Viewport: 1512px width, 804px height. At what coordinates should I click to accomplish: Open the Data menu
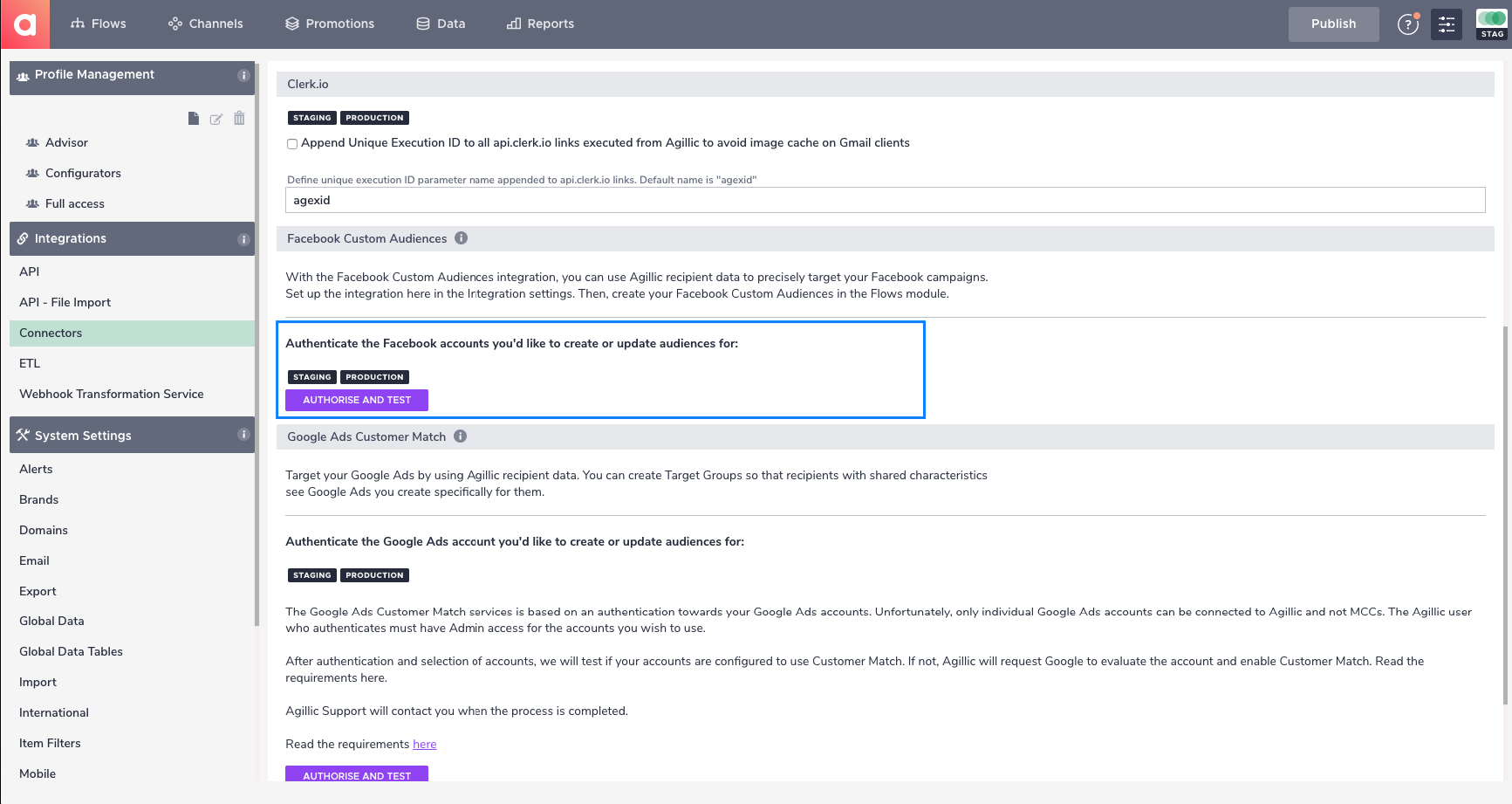coord(441,24)
